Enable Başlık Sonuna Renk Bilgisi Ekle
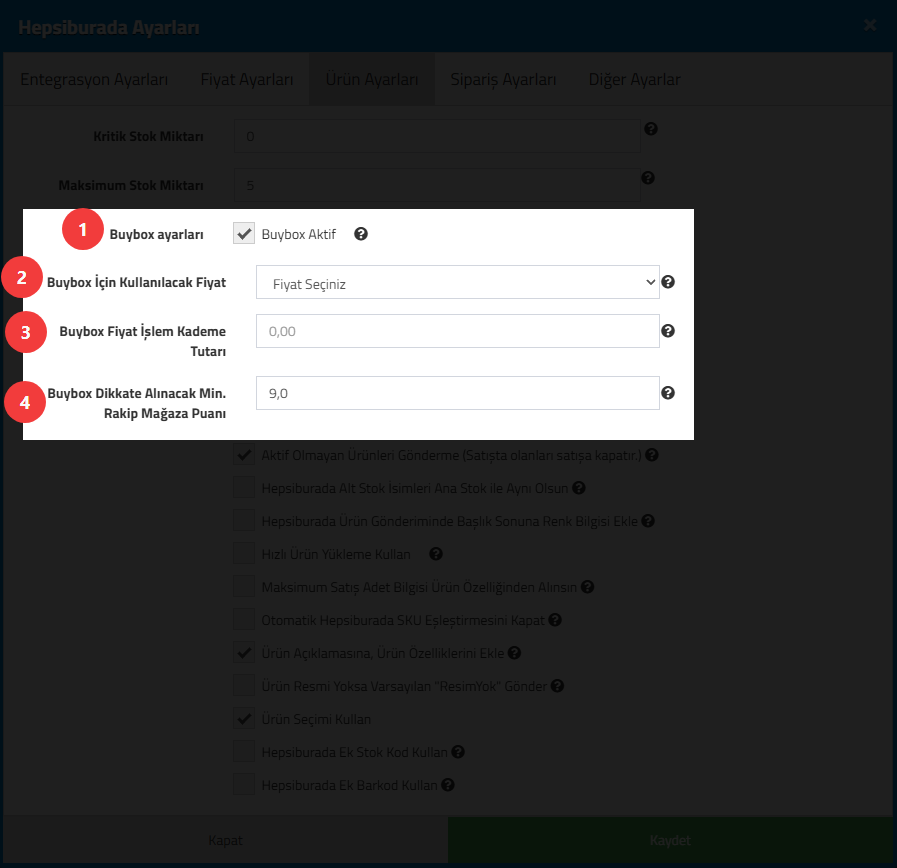Viewport: 897px width, 868px height. coord(244,521)
